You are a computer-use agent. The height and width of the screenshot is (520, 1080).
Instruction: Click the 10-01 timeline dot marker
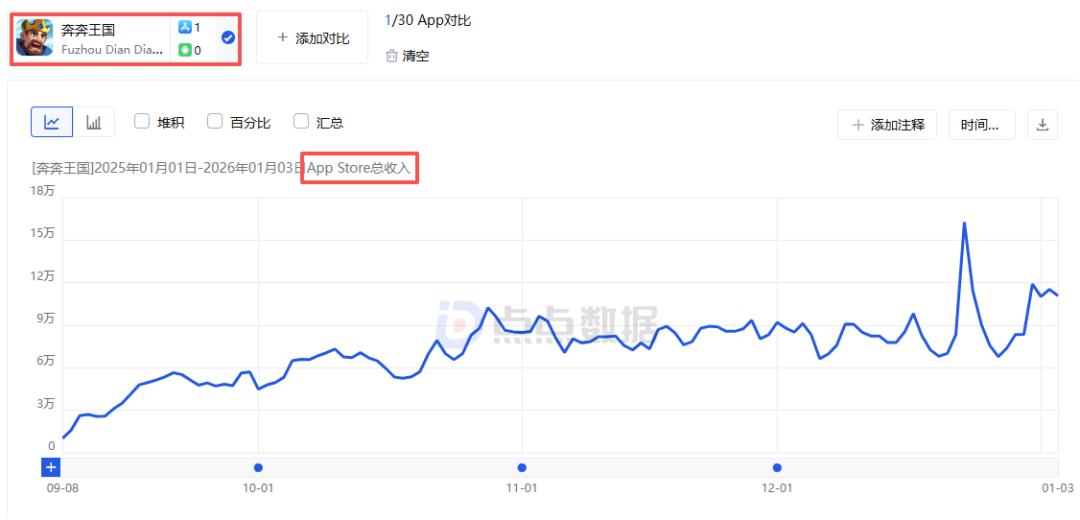click(259, 467)
